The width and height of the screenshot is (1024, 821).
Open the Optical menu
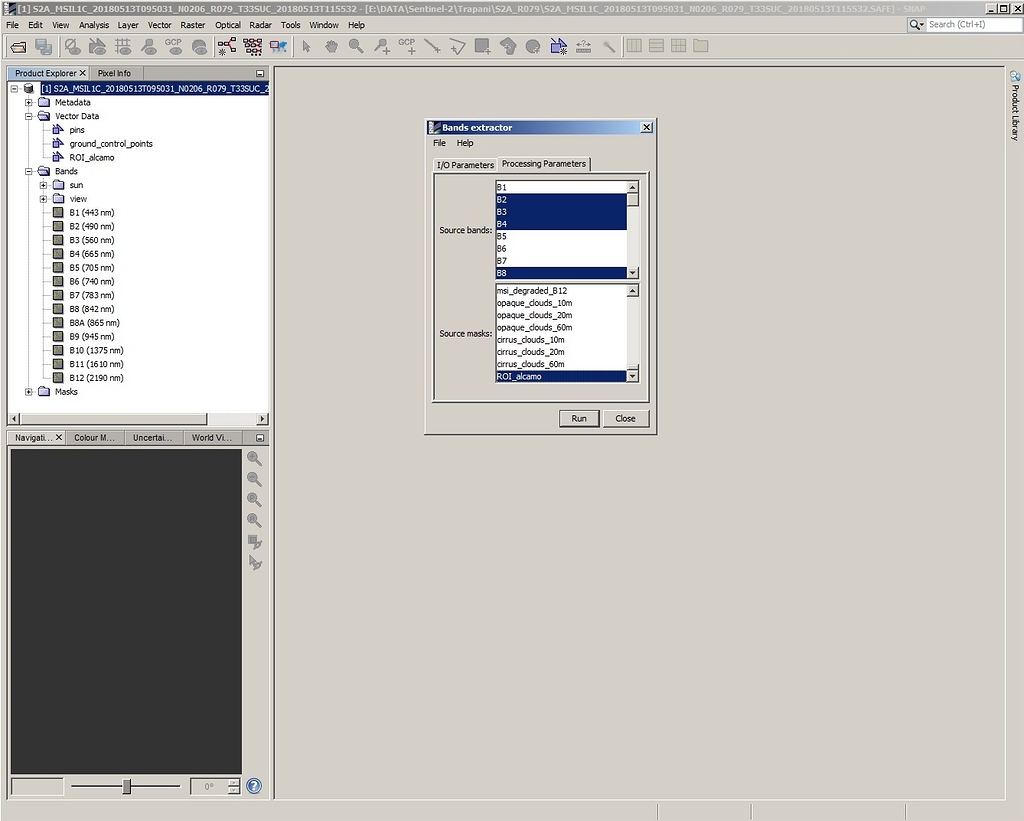pos(226,25)
